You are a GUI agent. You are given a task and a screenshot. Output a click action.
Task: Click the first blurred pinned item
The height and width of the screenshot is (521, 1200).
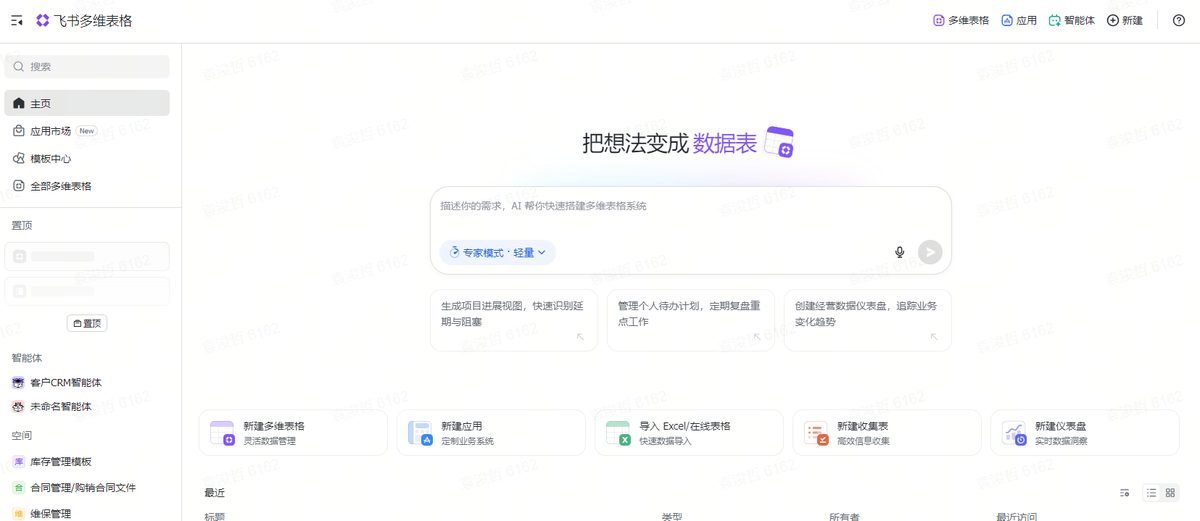click(87, 256)
